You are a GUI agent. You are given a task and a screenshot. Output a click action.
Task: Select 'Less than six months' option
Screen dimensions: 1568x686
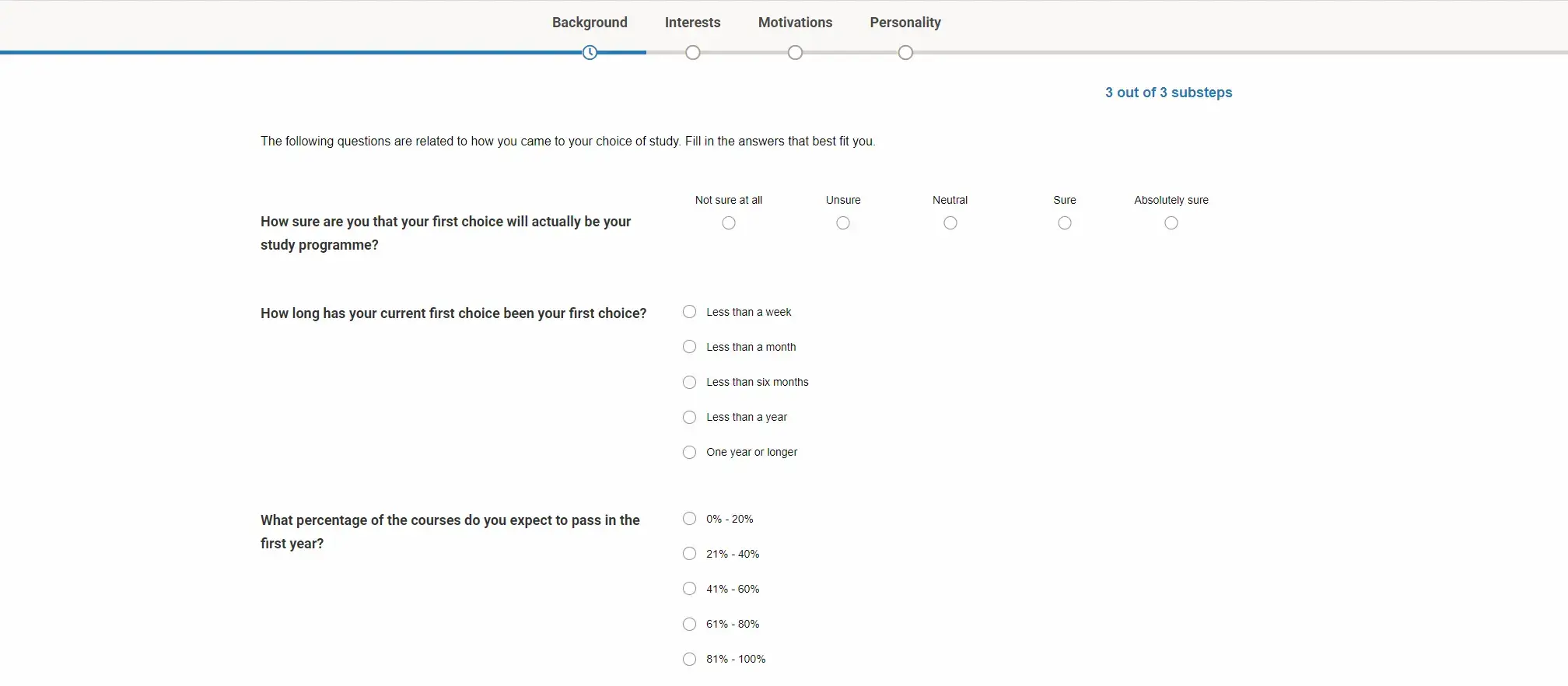tap(690, 382)
